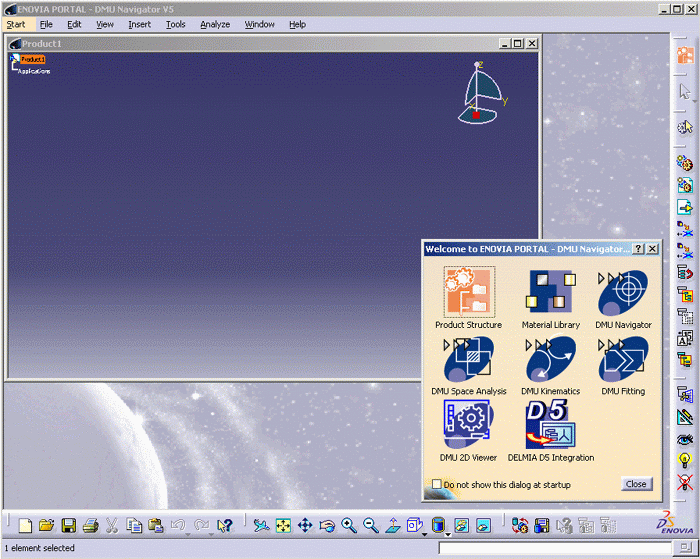
Task: Open the Quick View dropdown arrow beside the cube icon
Action: click(x=424, y=534)
